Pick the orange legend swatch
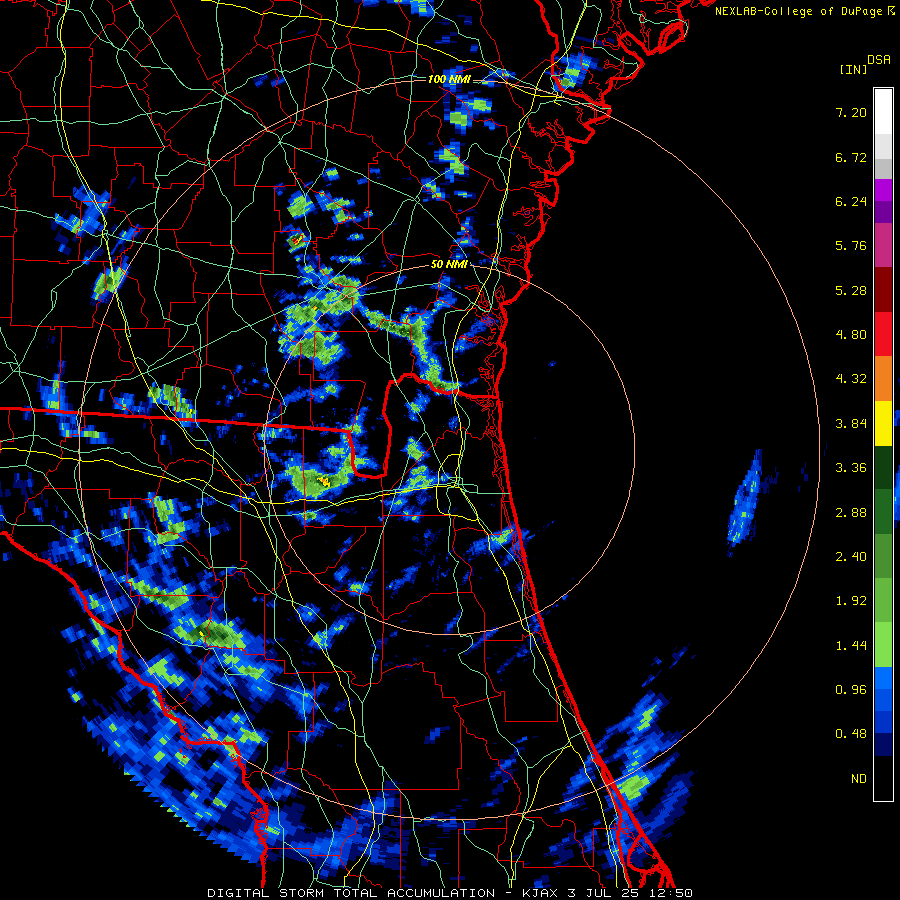Screen dimensions: 900x900 [x=883, y=379]
